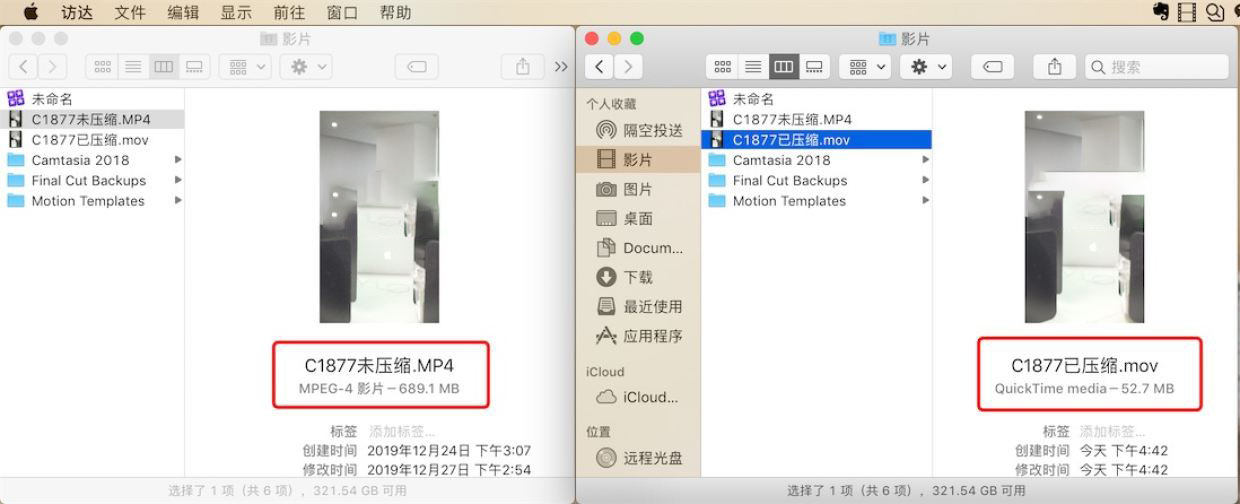Switch right window to icon view

[723, 67]
